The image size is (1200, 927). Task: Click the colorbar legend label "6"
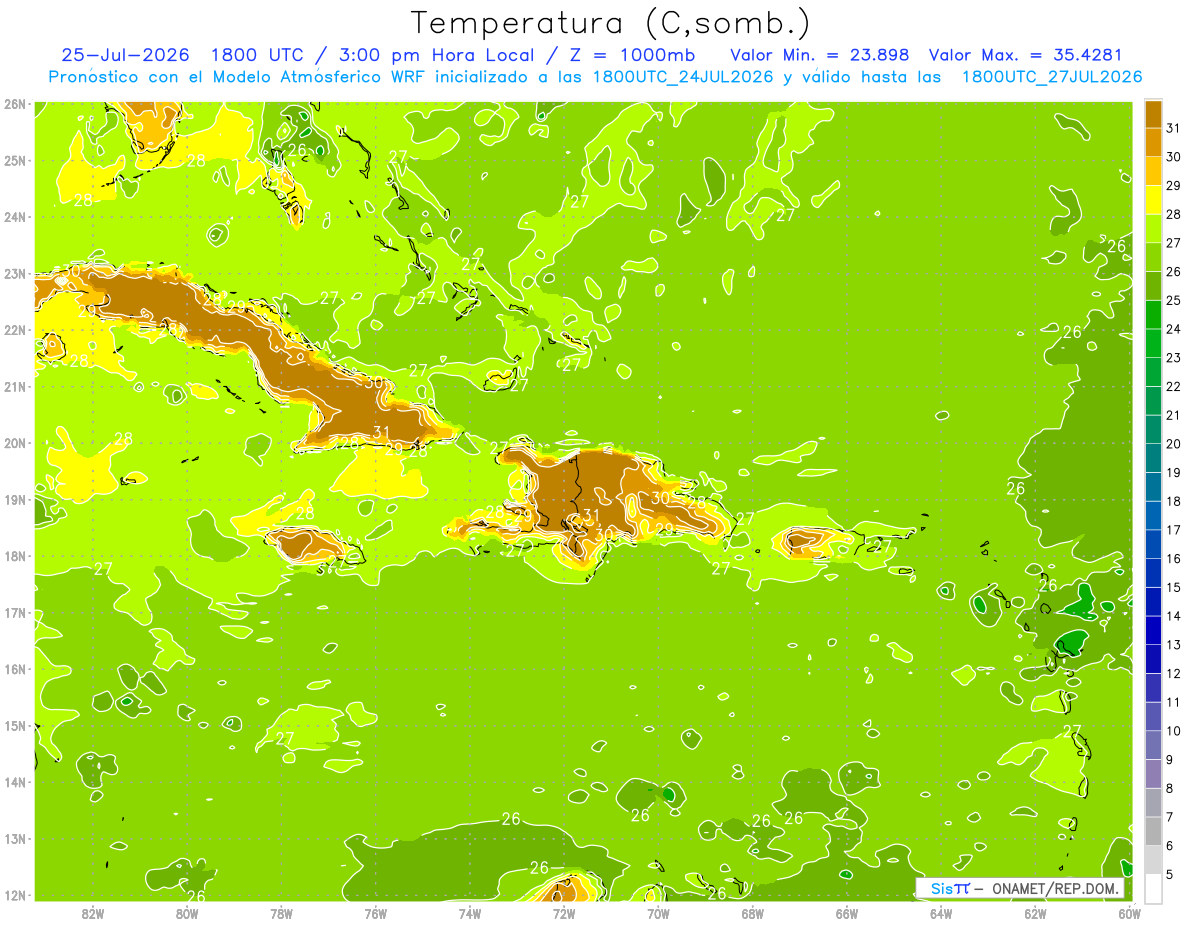(x=1170, y=846)
